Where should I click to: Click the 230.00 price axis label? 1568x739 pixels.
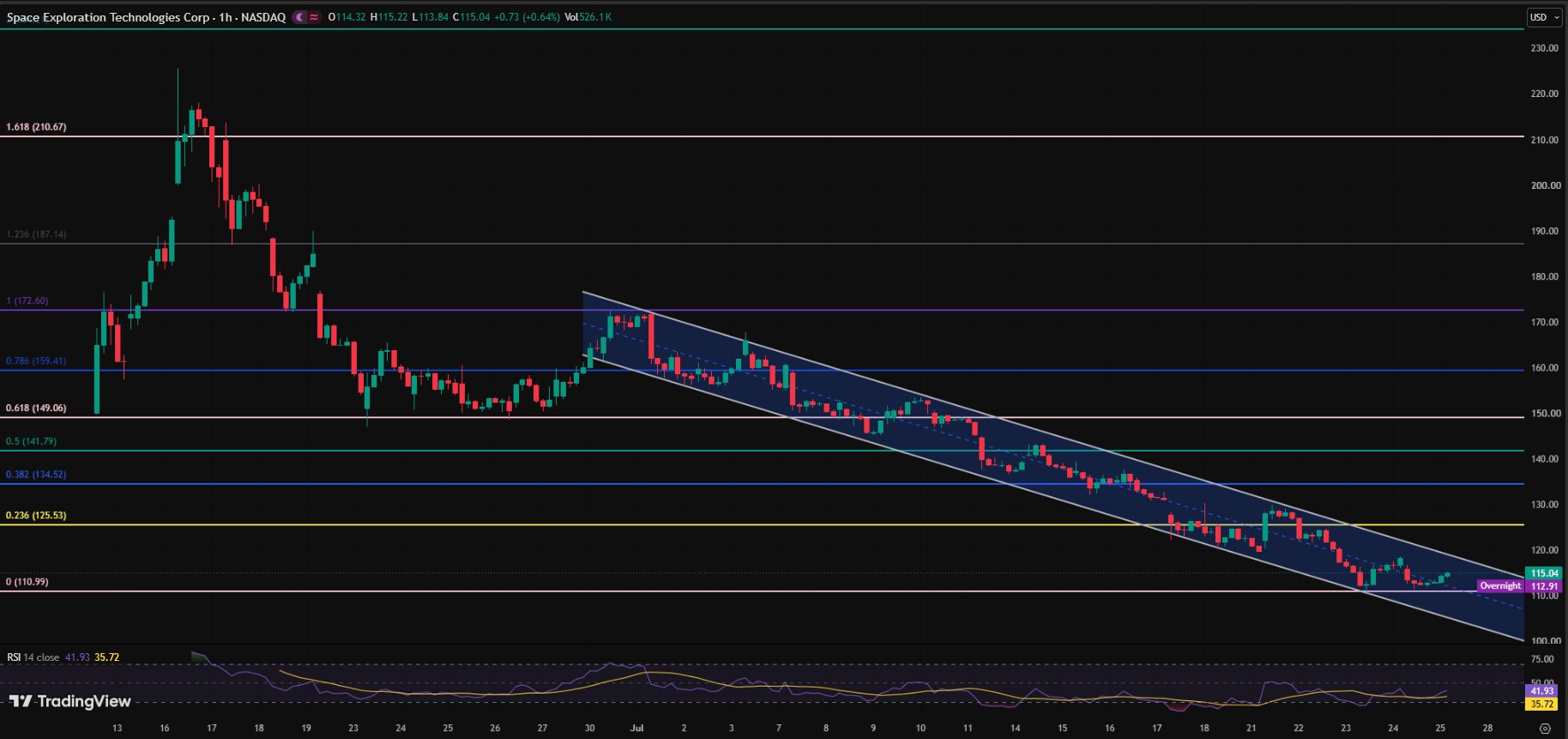tap(1545, 49)
